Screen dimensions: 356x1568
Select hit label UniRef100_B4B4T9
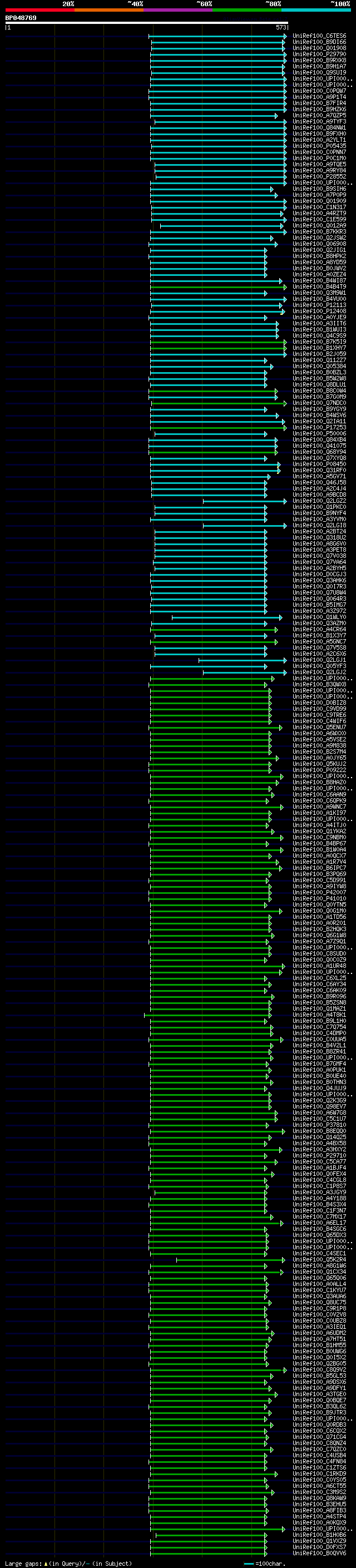tap(319, 286)
